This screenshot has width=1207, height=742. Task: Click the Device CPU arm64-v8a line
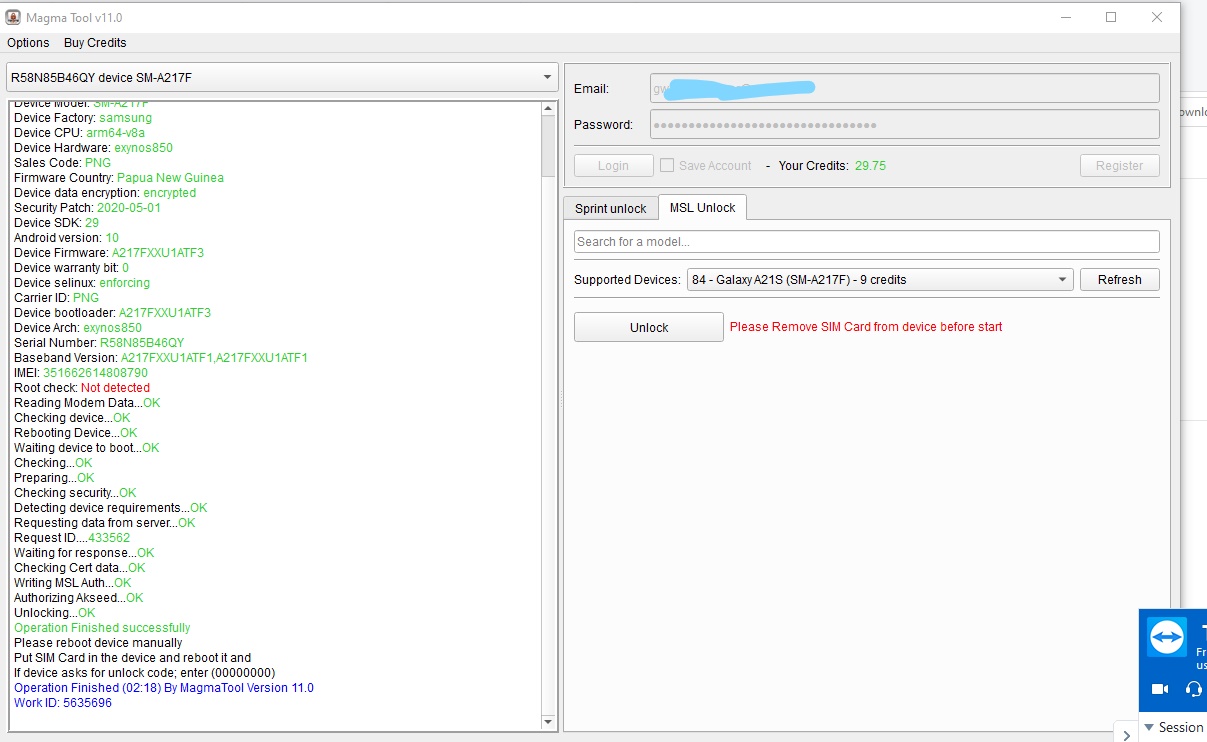79,133
